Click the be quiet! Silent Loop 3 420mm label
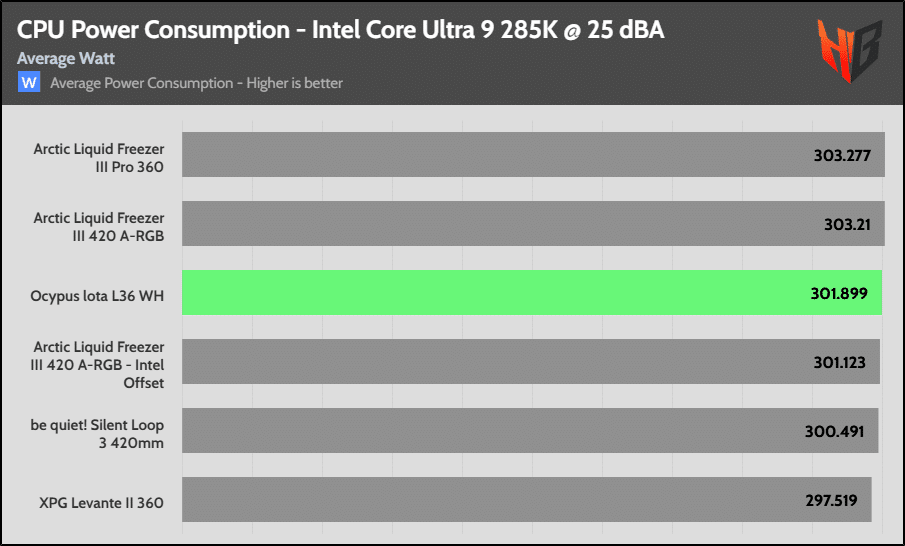Image resolution: width=905 pixels, height=546 pixels. (97, 434)
